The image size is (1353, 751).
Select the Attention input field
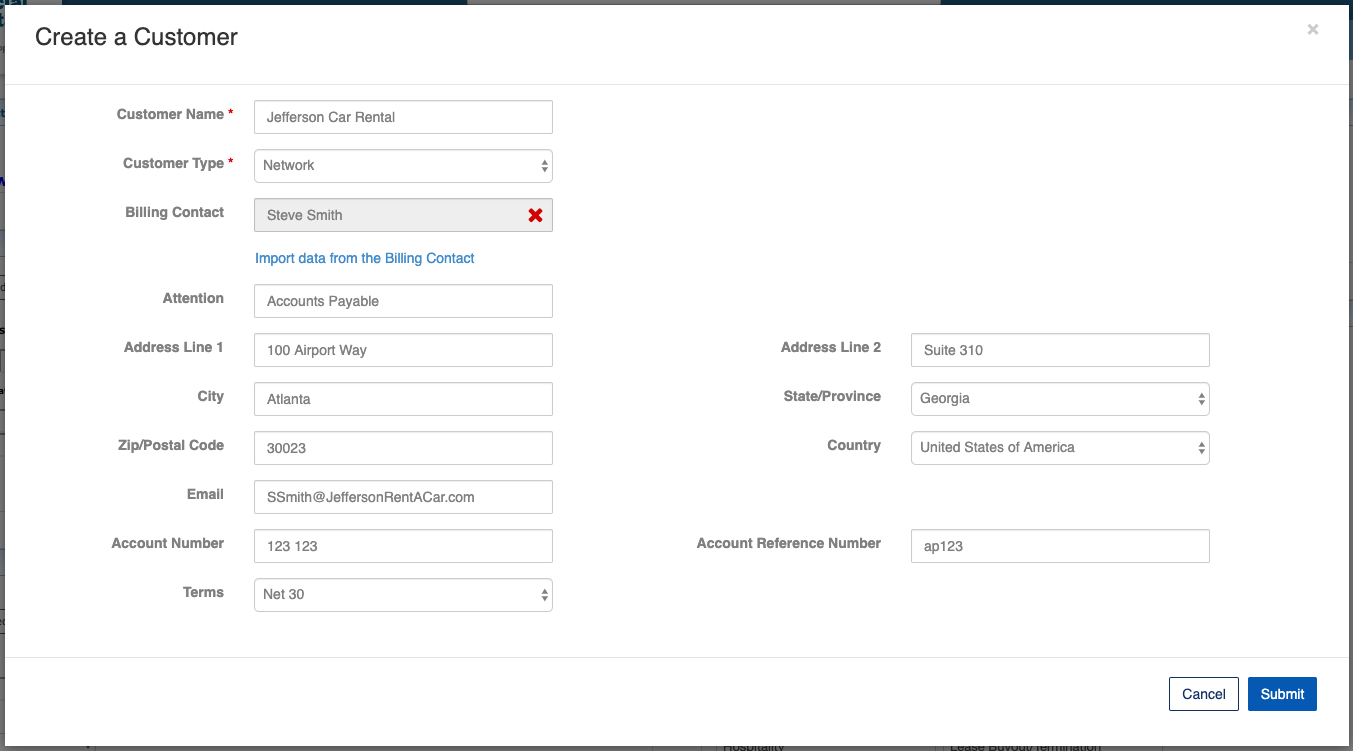(403, 301)
